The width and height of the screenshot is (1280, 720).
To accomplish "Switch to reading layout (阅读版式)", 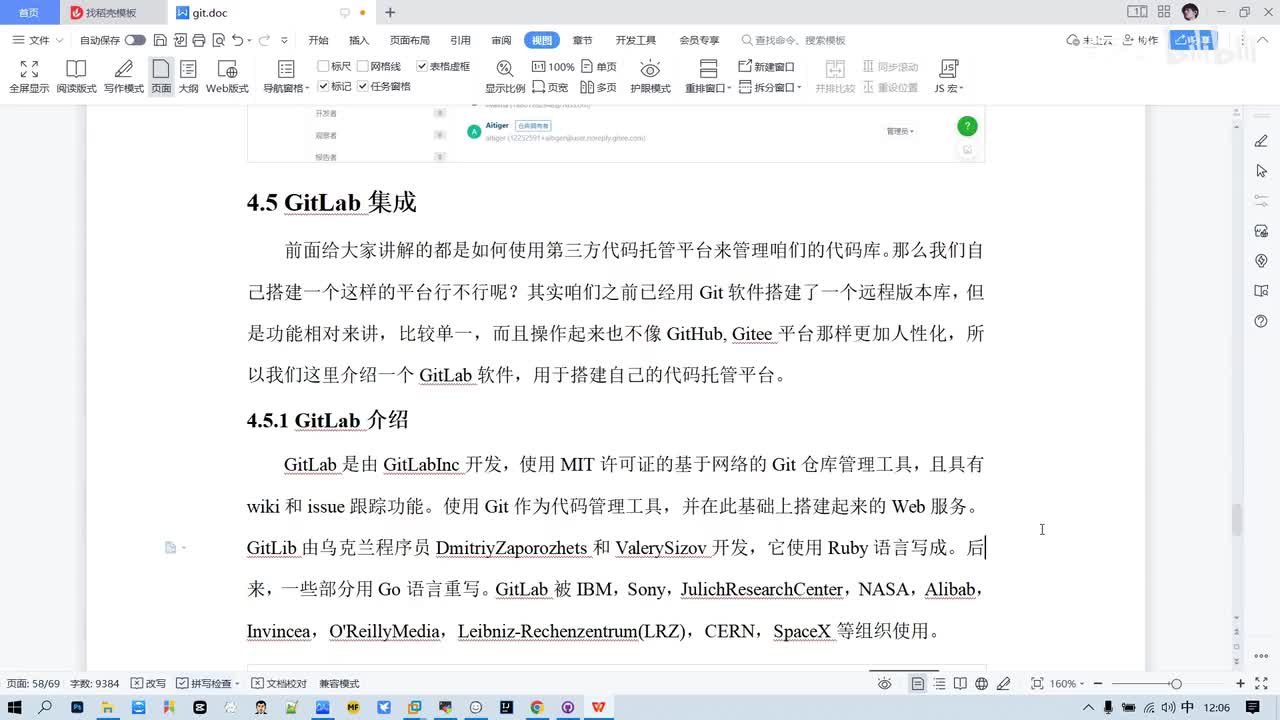I will coord(76,76).
